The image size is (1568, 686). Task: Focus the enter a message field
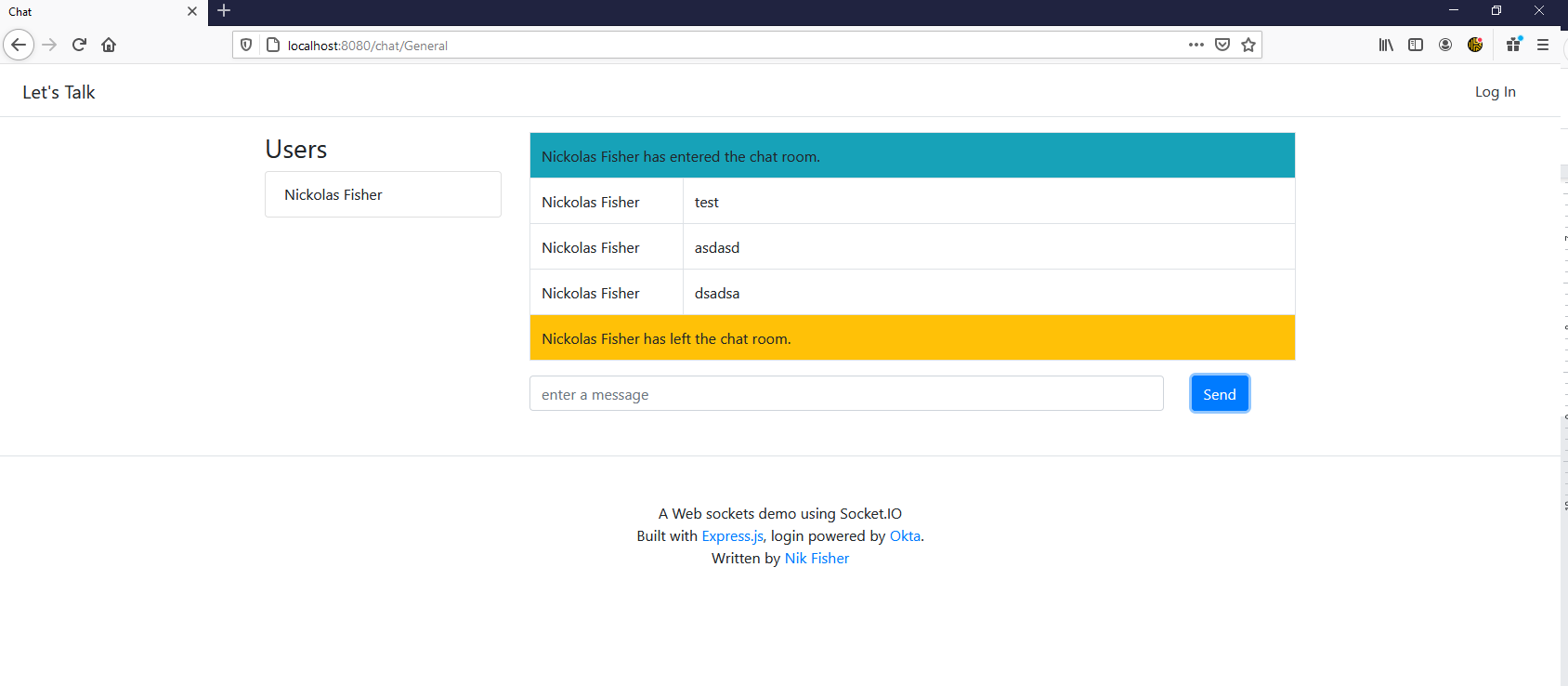tap(845, 394)
